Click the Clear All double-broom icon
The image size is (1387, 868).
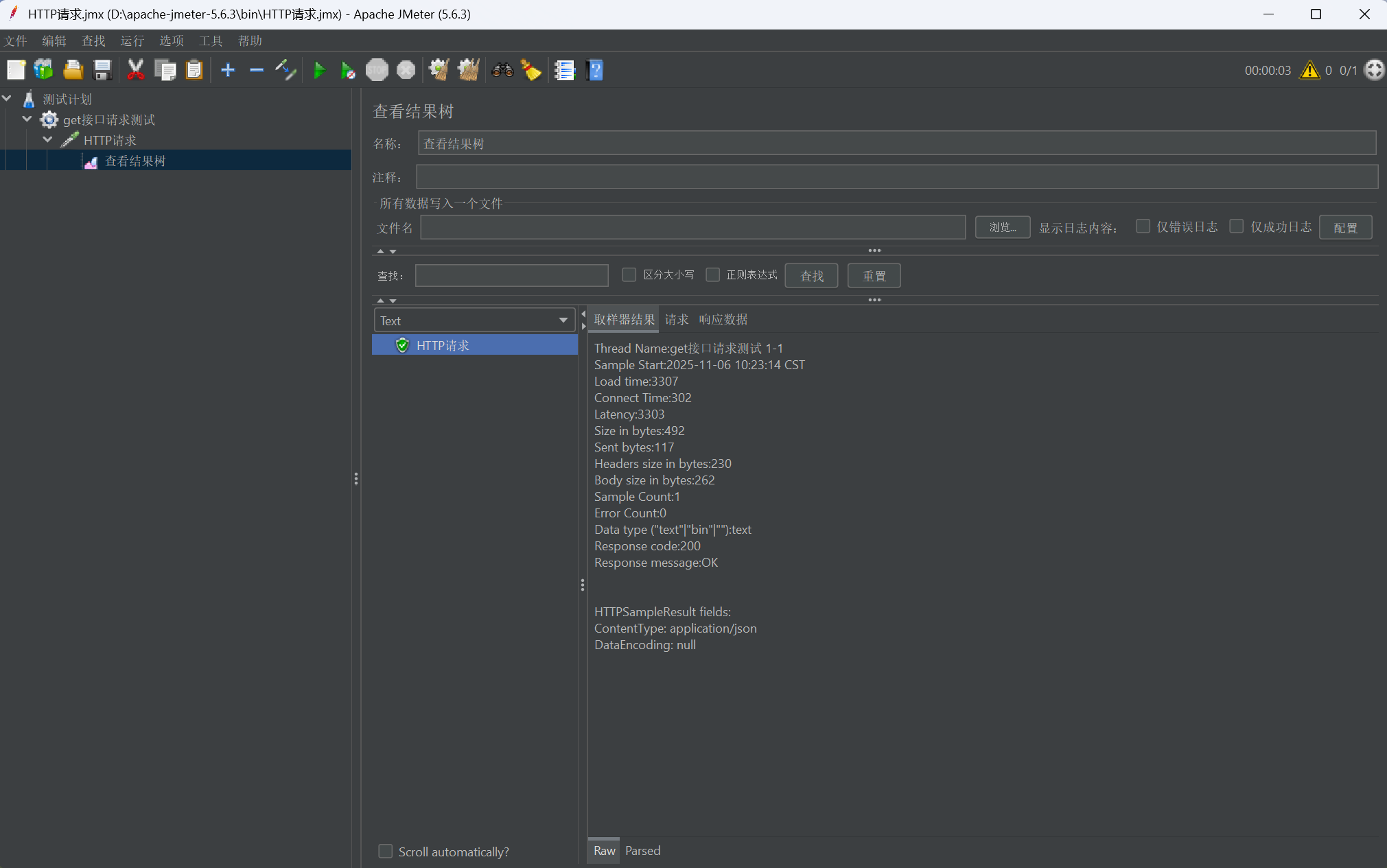(469, 70)
